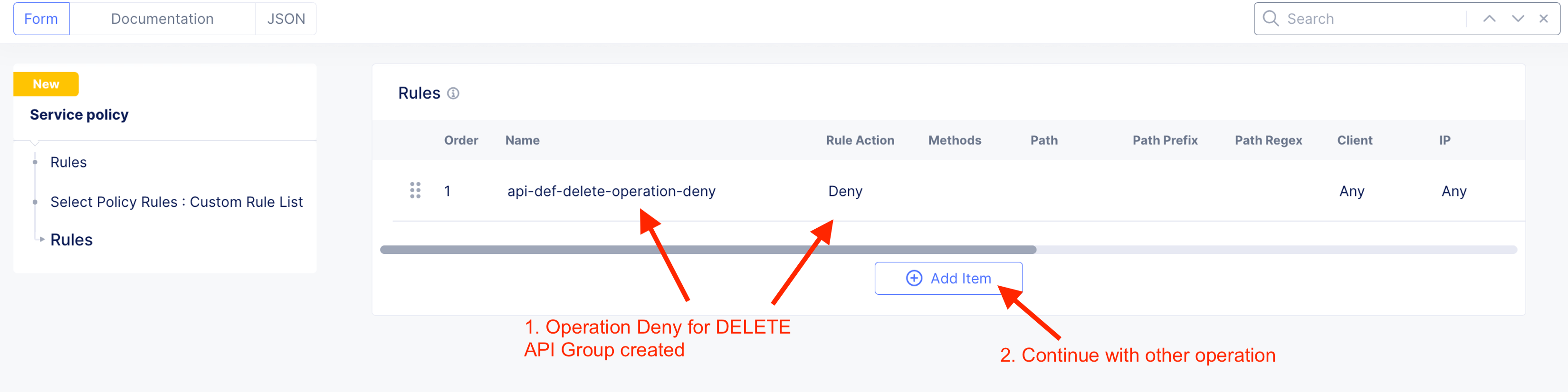Viewport: 1568px width, 392px height.
Task: Expand the bold Rules tree node
Action: tap(42, 240)
